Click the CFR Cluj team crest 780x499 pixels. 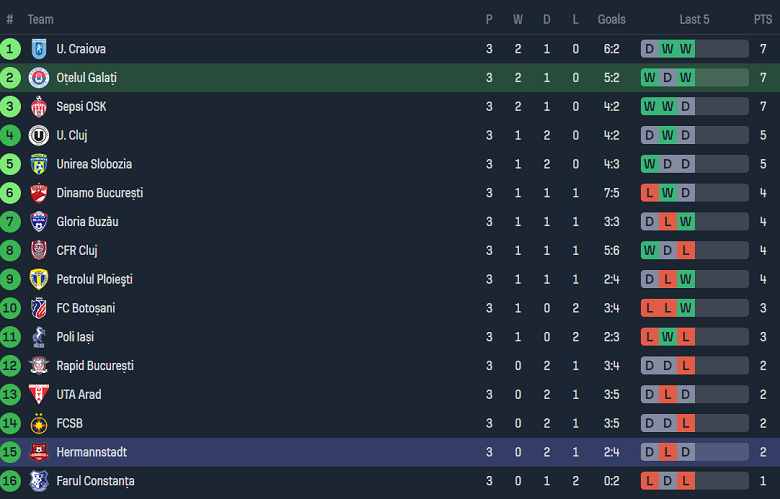tap(39, 251)
